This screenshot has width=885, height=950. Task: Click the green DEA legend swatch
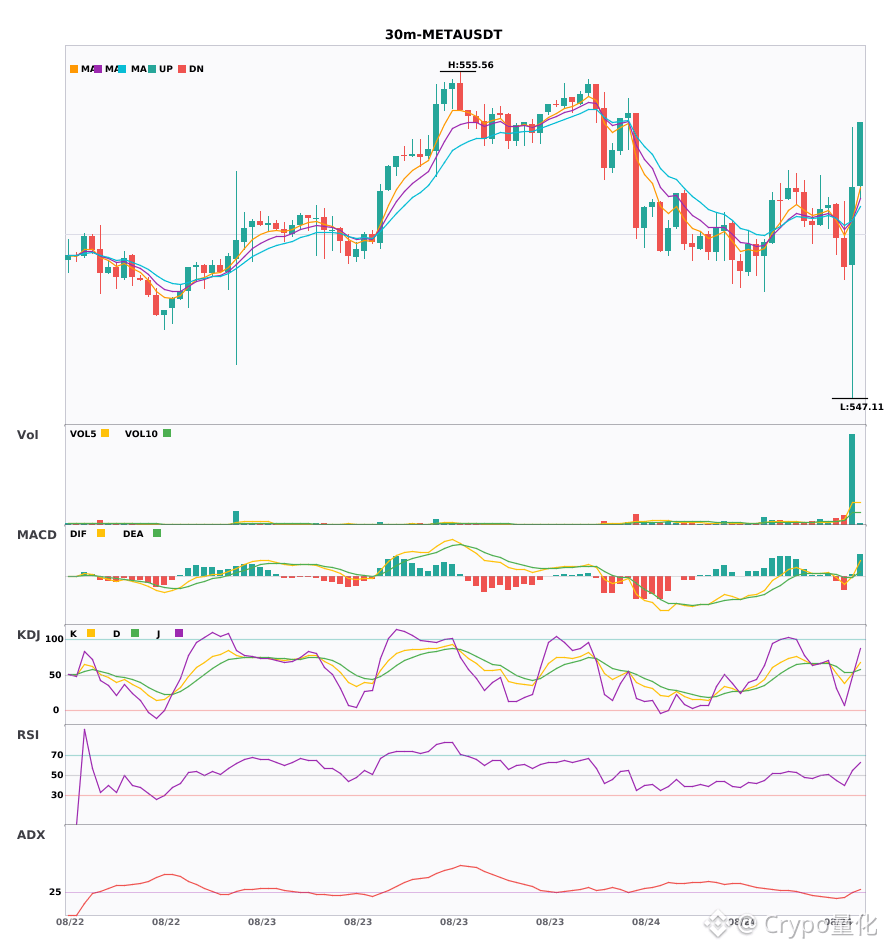click(157, 533)
